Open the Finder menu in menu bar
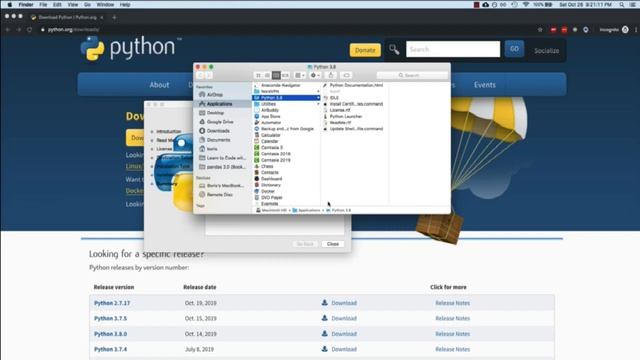 point(26,4)
